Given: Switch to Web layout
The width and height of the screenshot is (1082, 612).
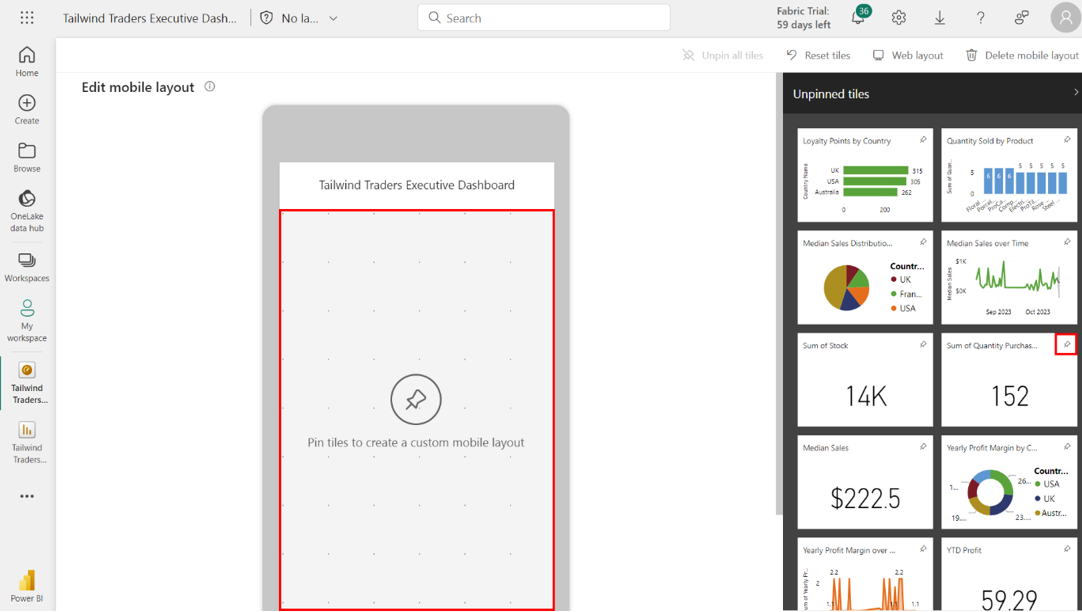Looking at the screenshot, I should (x=907, y=55).
